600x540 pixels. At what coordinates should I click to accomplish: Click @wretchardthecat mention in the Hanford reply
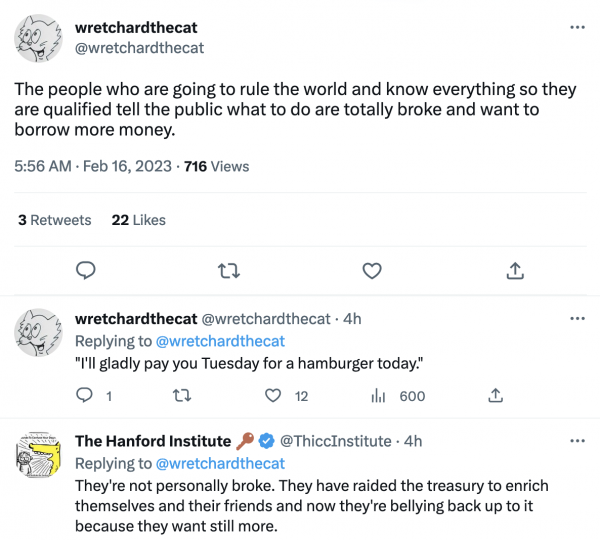[220, 463]
